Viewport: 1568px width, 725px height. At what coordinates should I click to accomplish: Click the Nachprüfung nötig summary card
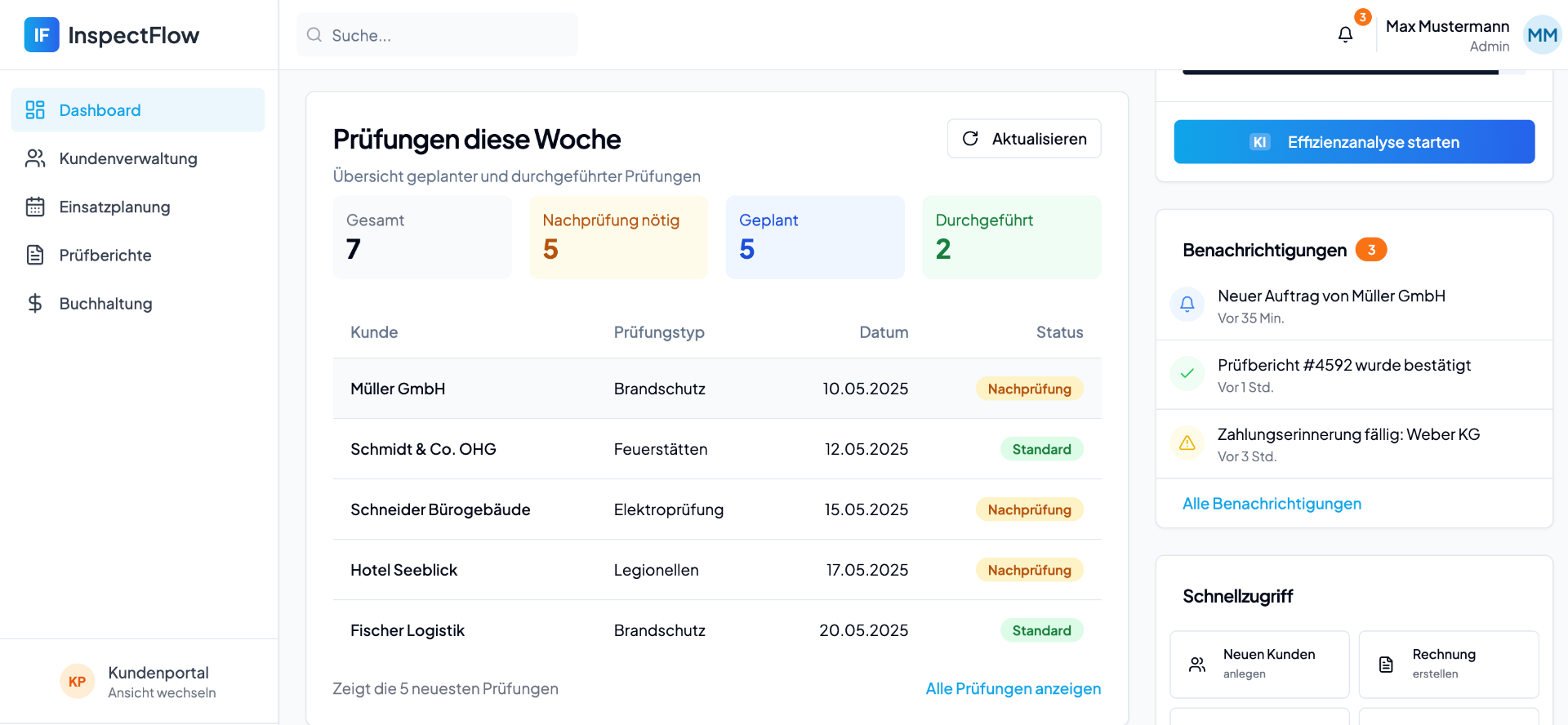tap(619, 238)
